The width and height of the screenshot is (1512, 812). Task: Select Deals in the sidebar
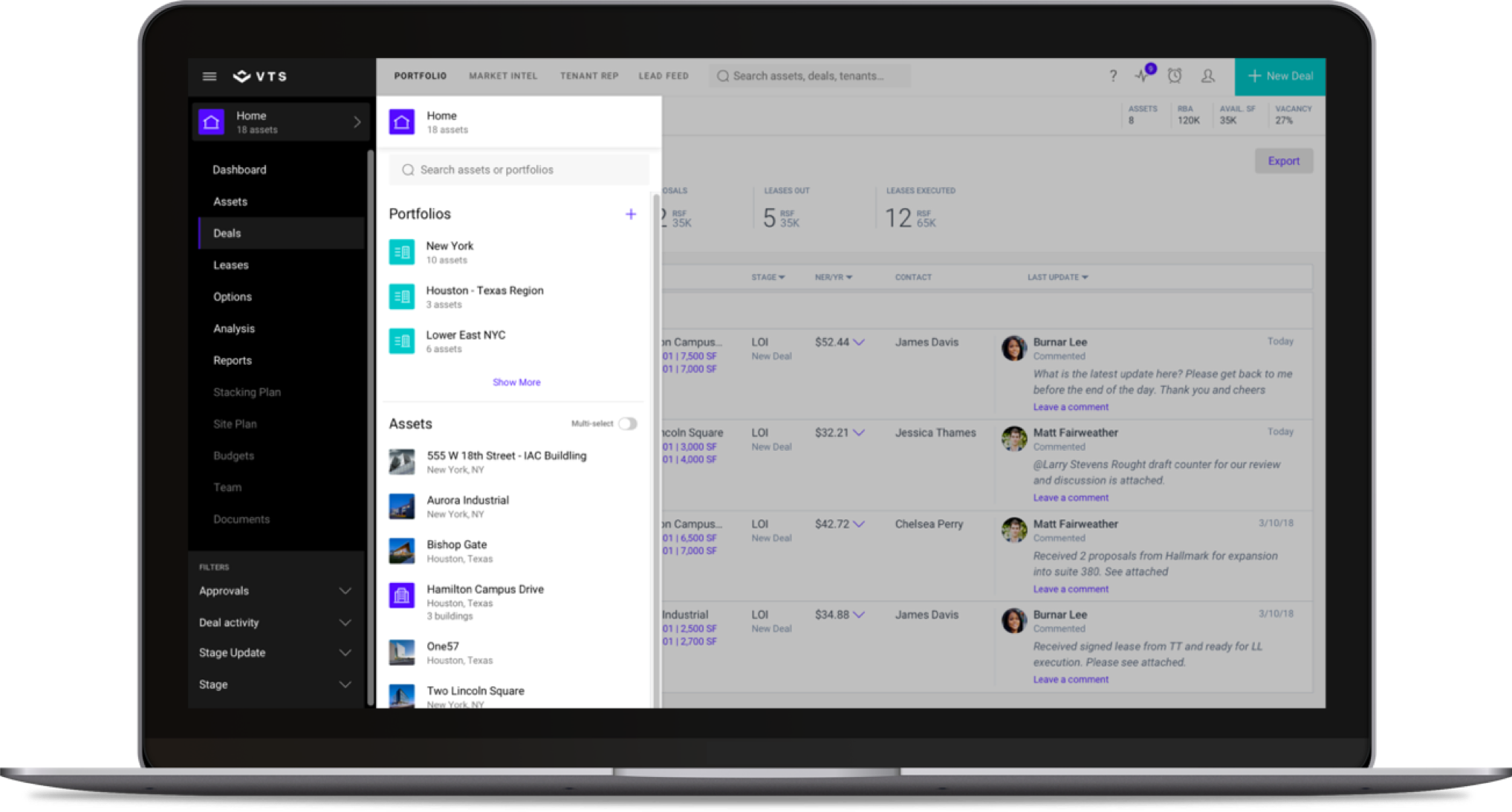(x=282, y=233)
